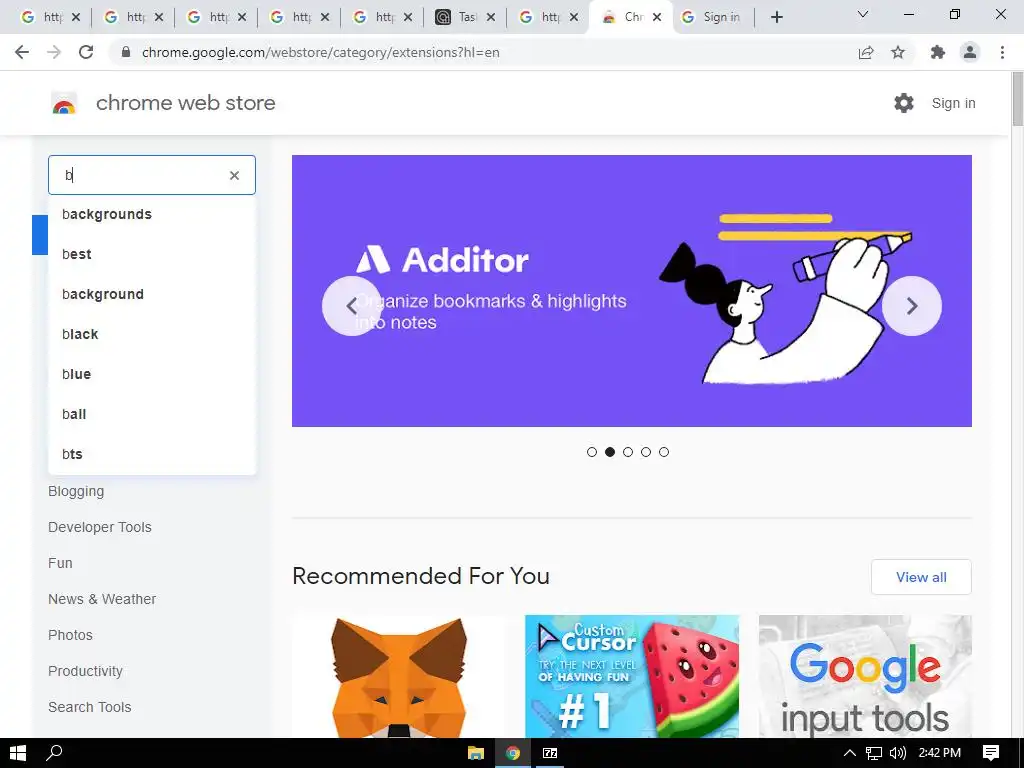Screen dimensions: 1024x768
Task: Open the Photos category
Action: (x=70, y=635)
